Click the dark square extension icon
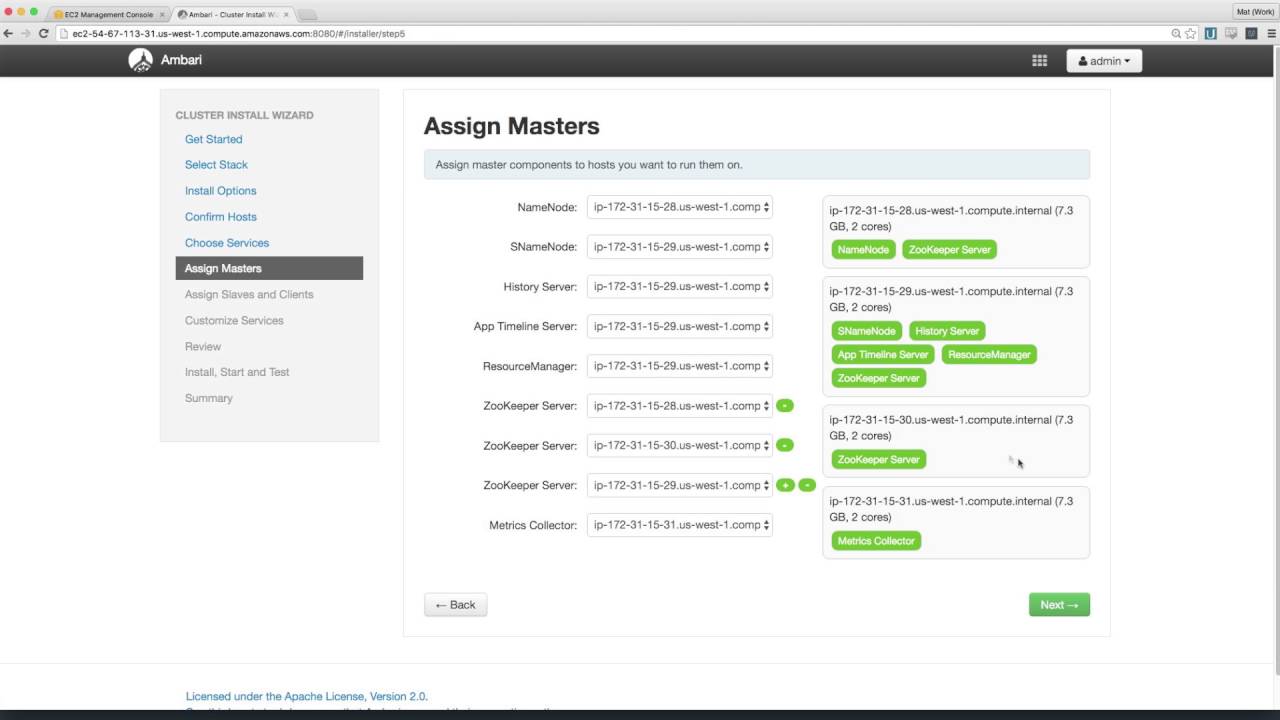 1251,33
